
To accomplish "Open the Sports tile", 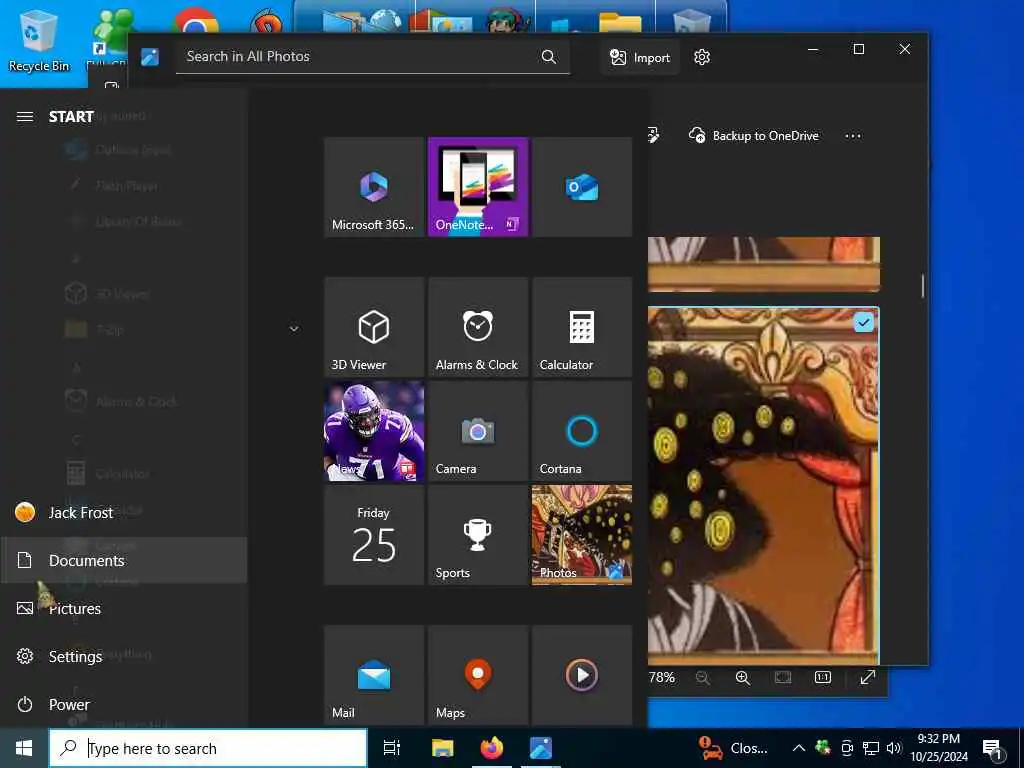I will pos(478,535).
